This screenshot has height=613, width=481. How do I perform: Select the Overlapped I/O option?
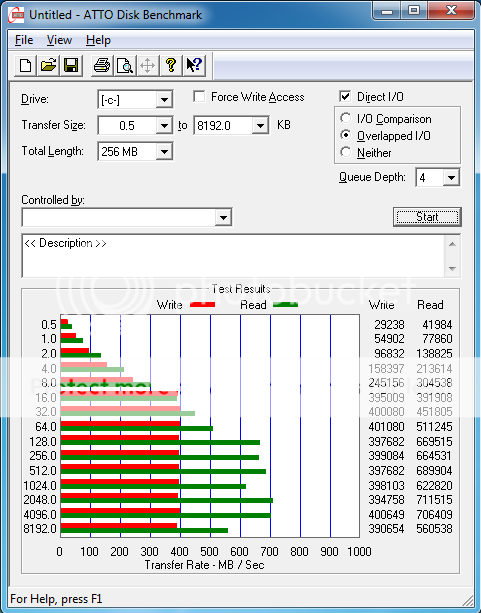[x=346, y=135]
